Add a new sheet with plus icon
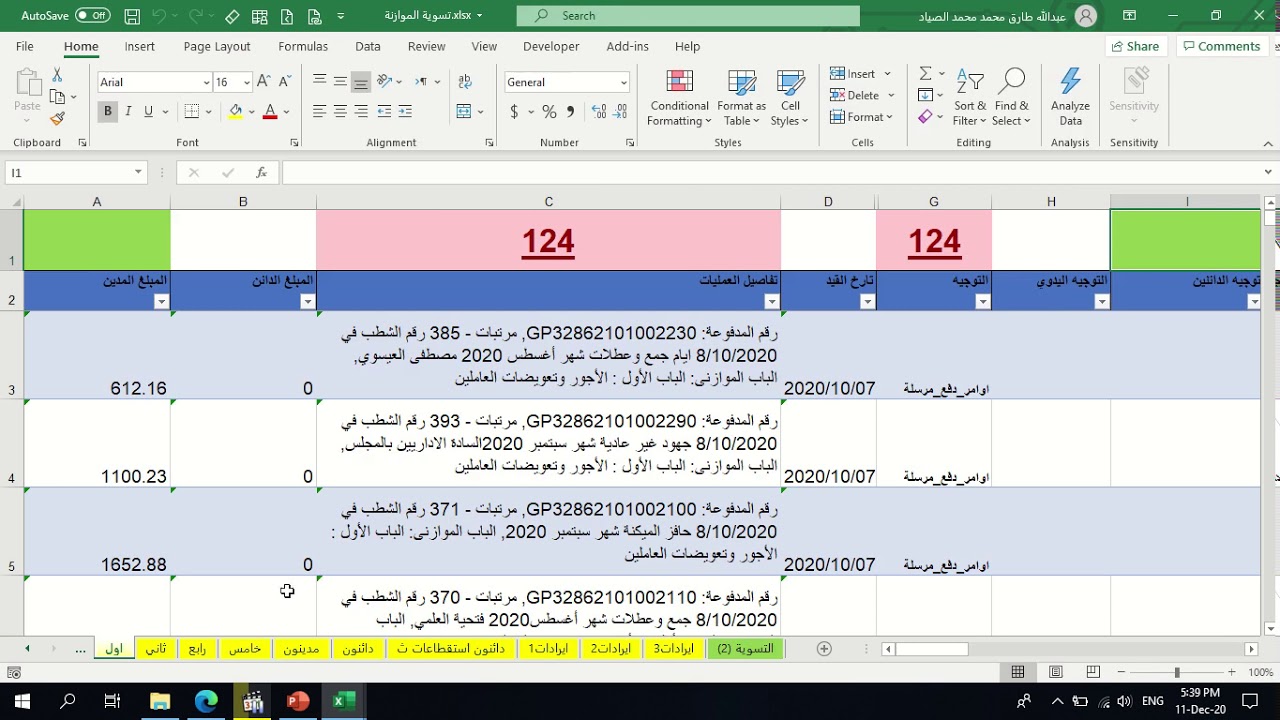The height and width of the screenshot is (720, 1280). click(x=824, y=649)
